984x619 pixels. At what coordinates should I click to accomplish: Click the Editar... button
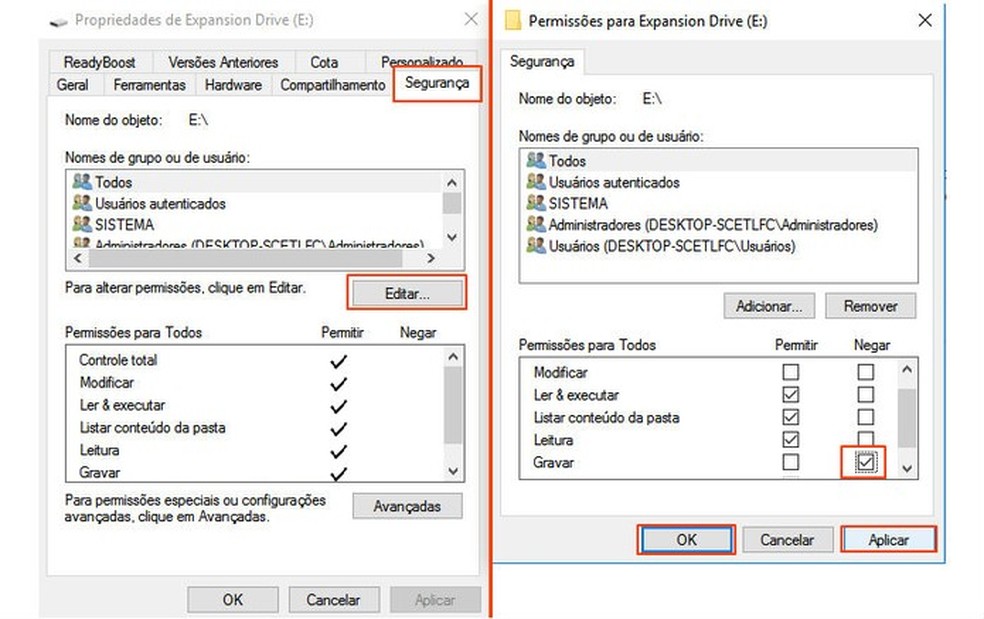tap(406, 293)
